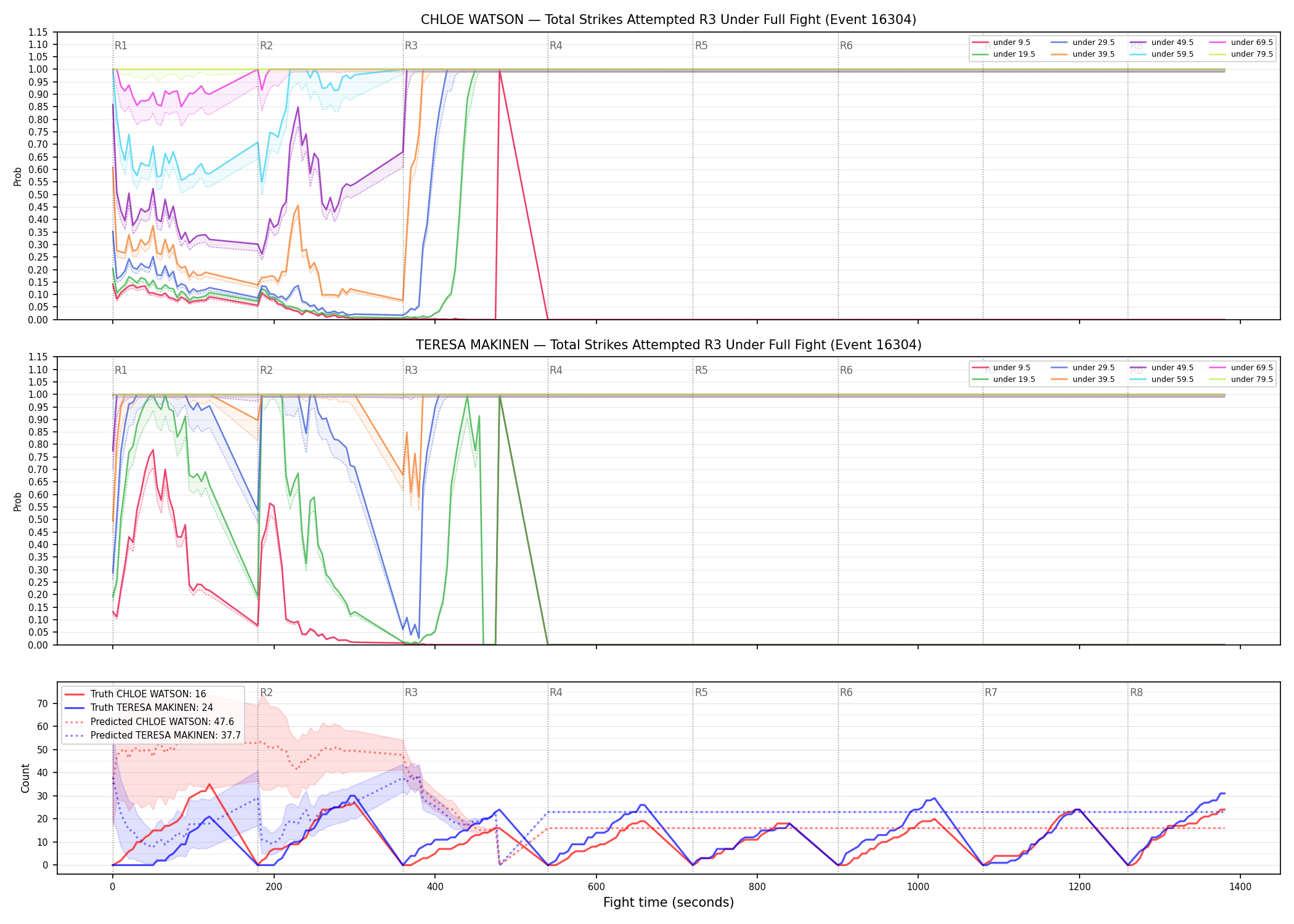Click the TERESA MAKINEN chart title
The image size is (1294, 924).
(669, 345)
